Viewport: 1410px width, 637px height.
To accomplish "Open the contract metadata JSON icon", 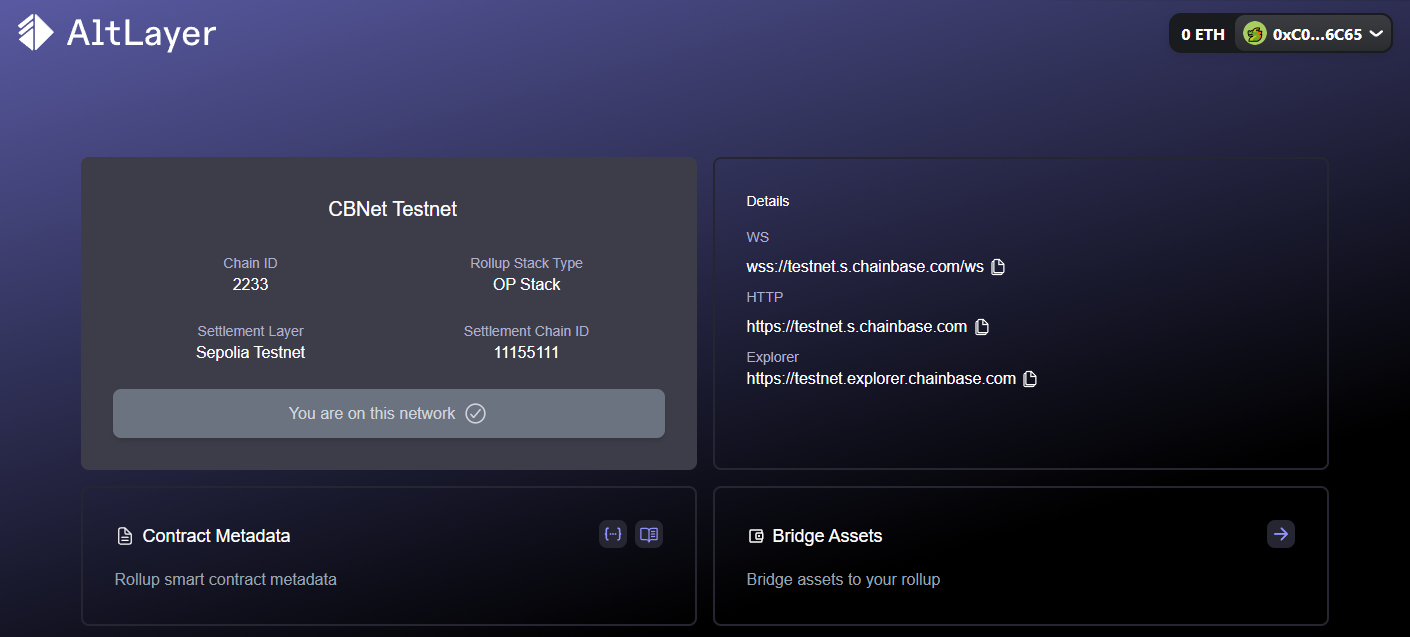I will (x=613, y=534).
